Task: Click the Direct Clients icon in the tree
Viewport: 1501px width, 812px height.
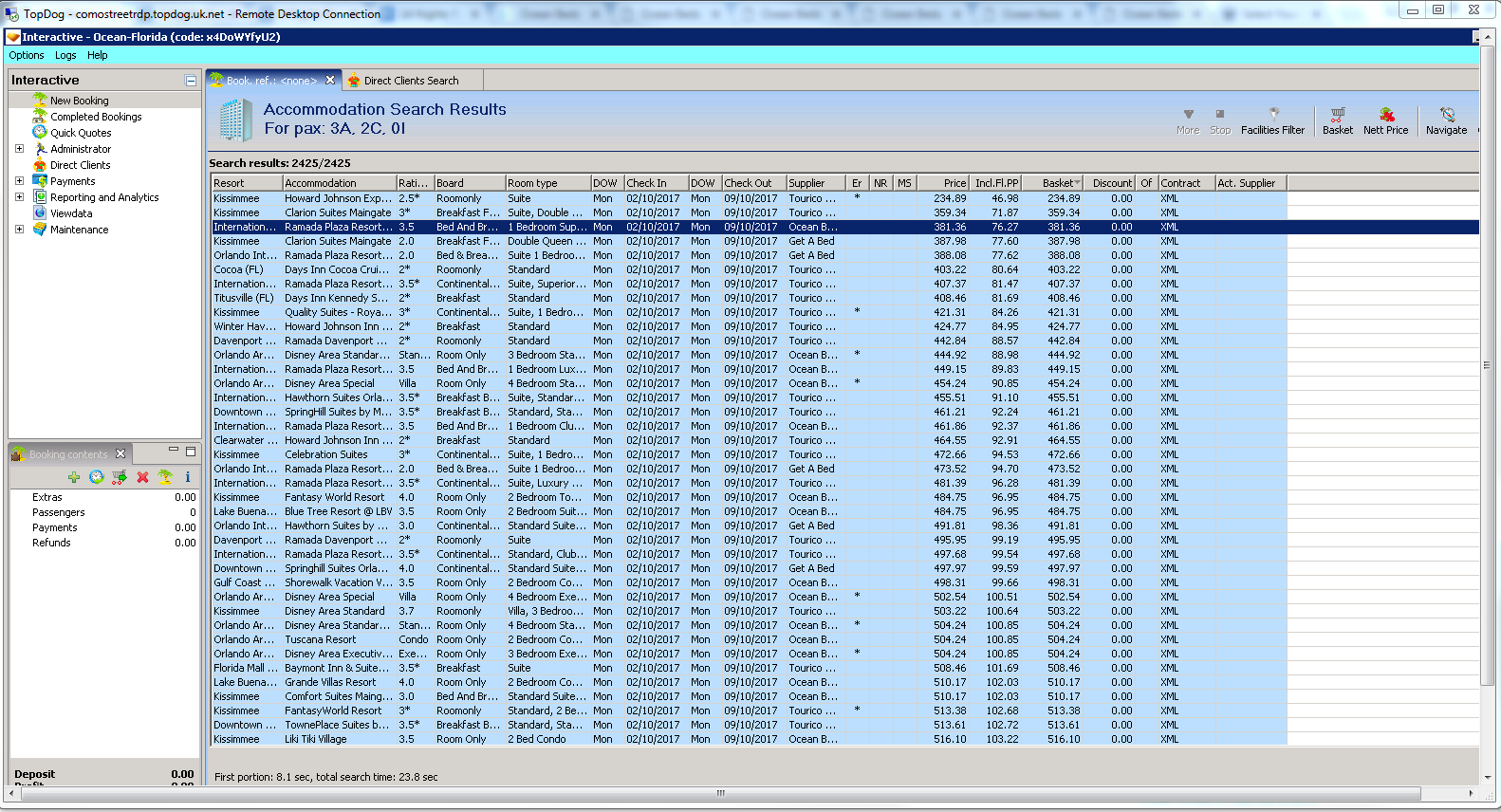Action: pyautogui.click(x=40, y=164)
